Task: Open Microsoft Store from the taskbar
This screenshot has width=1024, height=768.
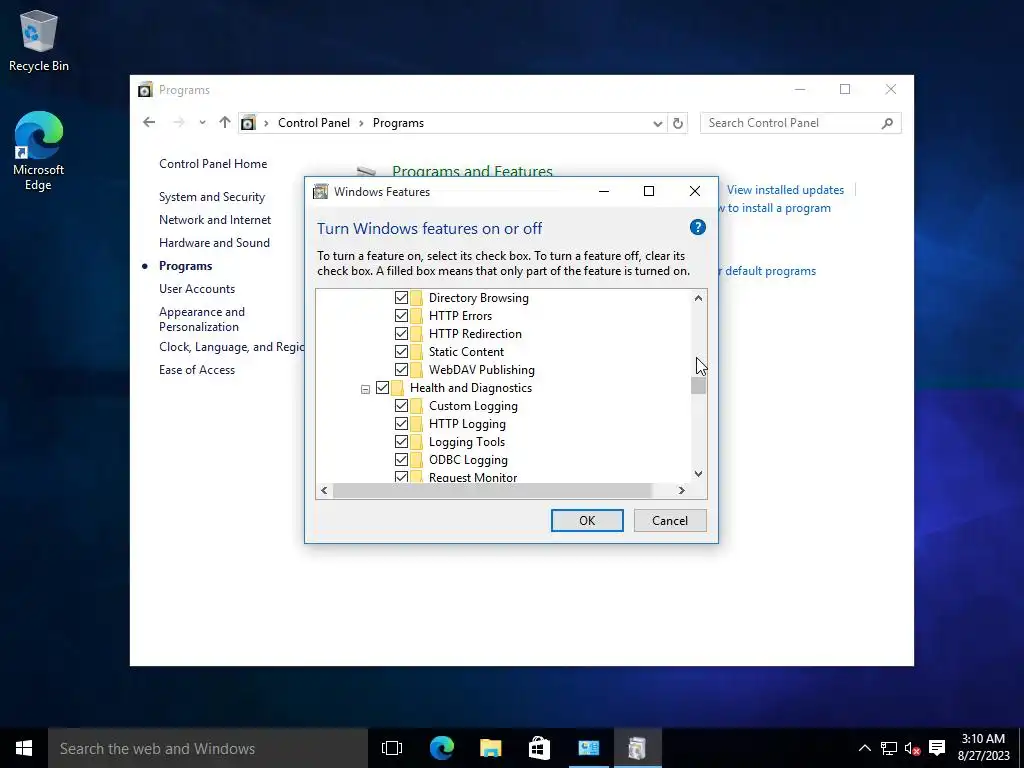Action: (539, 748)
